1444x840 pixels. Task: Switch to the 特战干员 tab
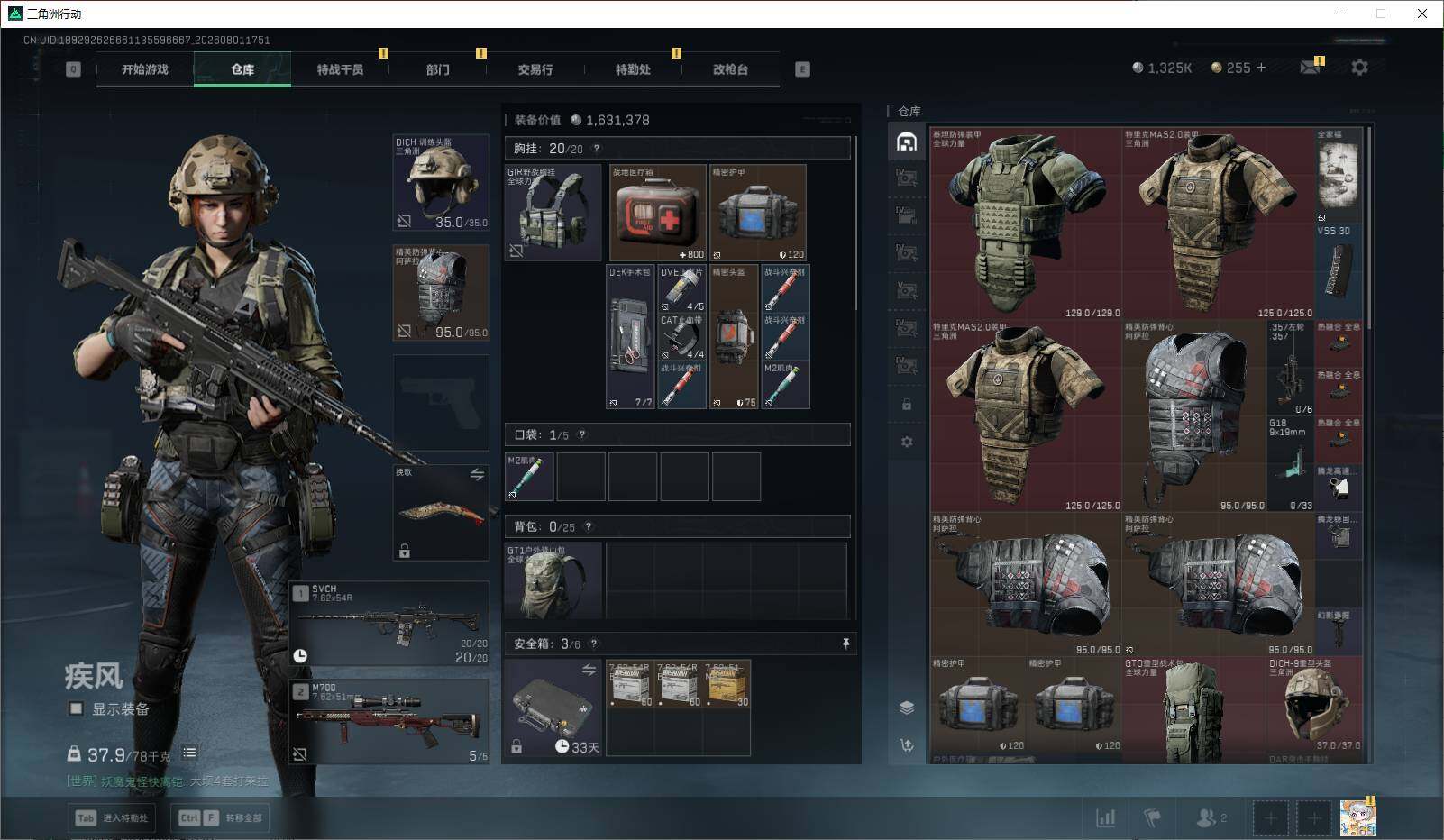340,69
